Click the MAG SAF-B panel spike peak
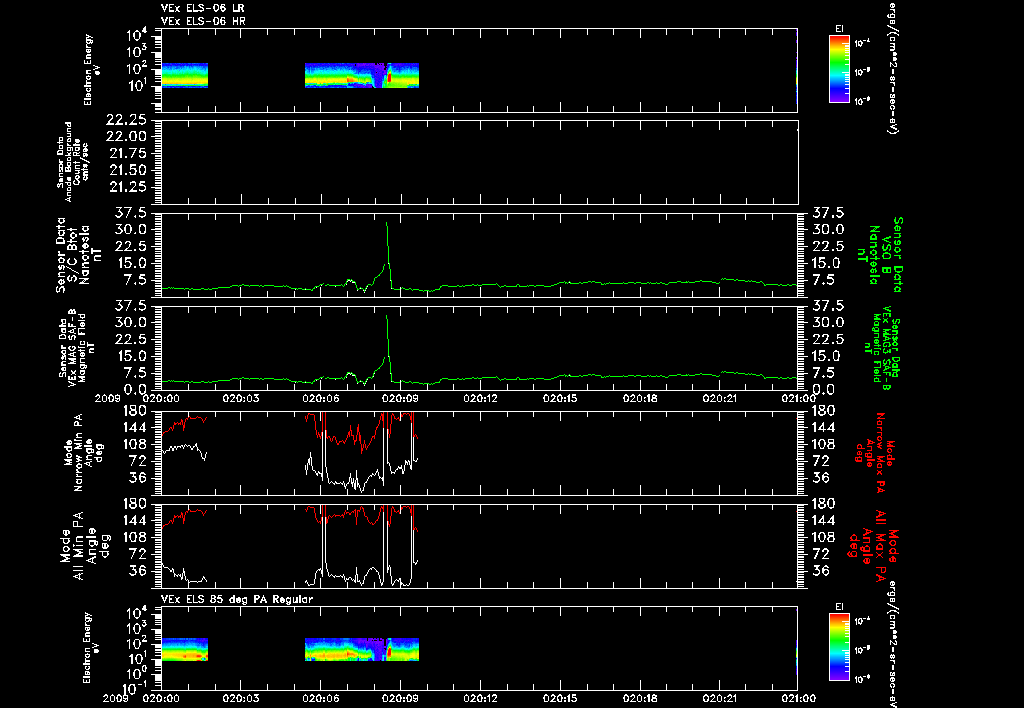The width and height of the screenshot is (1024, 708). point(387,316)
